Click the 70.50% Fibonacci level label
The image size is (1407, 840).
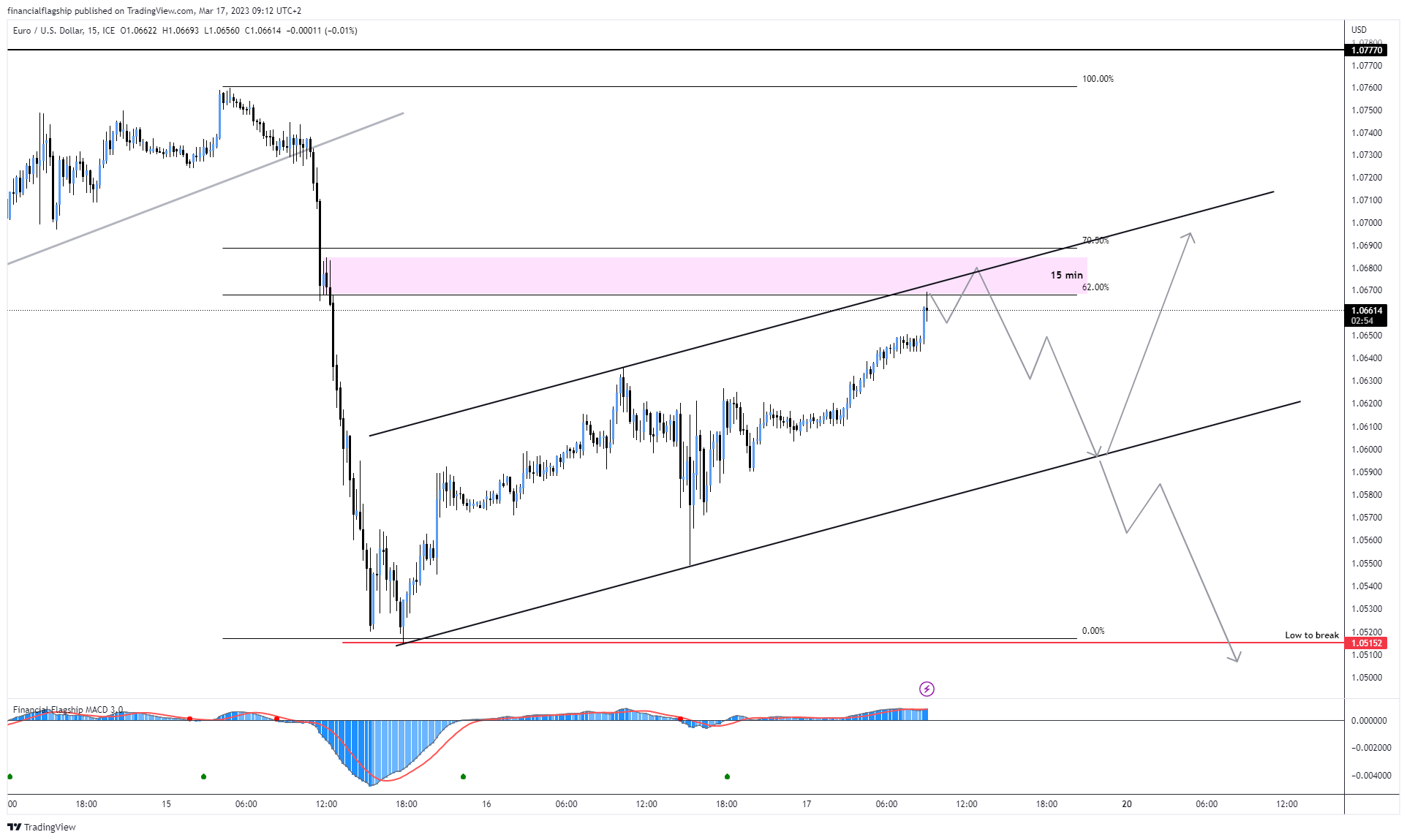coord(1095,241)
